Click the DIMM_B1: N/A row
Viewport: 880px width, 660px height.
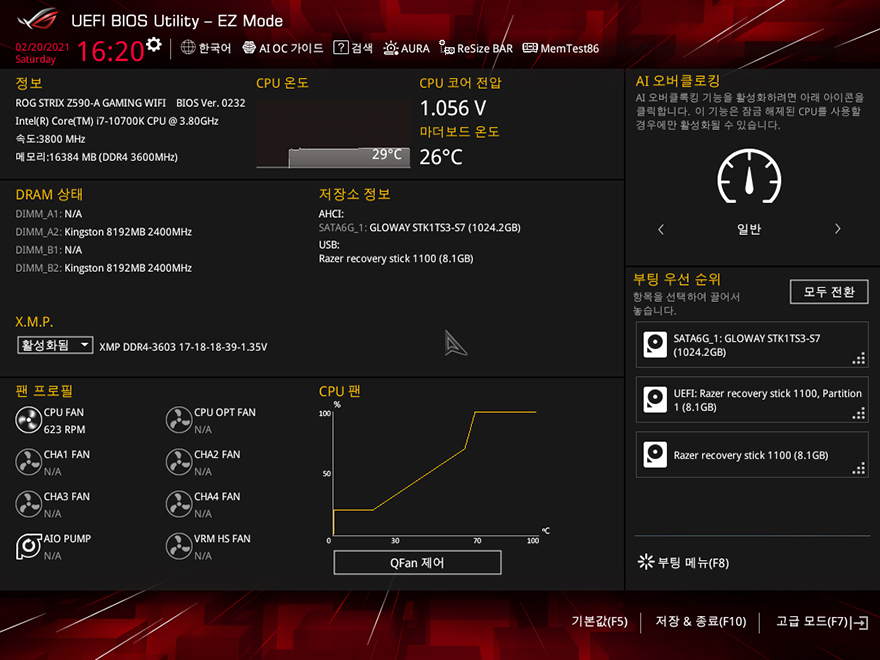[49, 250]
